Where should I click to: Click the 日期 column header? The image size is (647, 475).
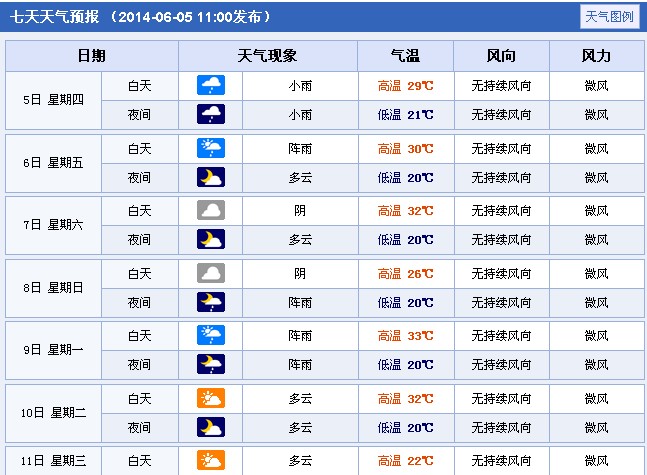92,56
